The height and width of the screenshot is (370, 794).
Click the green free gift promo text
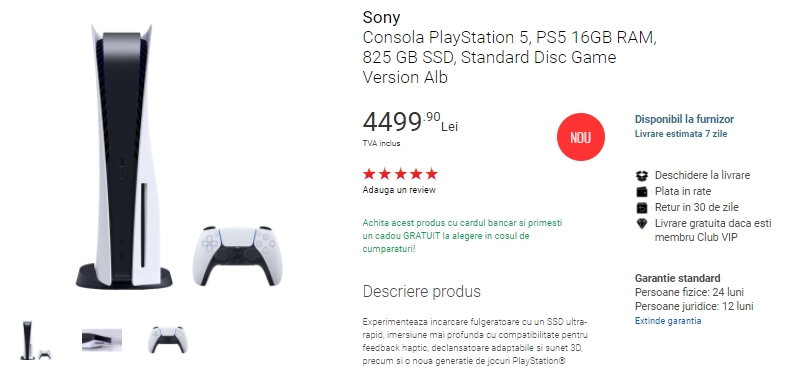(x=462, y=236)
